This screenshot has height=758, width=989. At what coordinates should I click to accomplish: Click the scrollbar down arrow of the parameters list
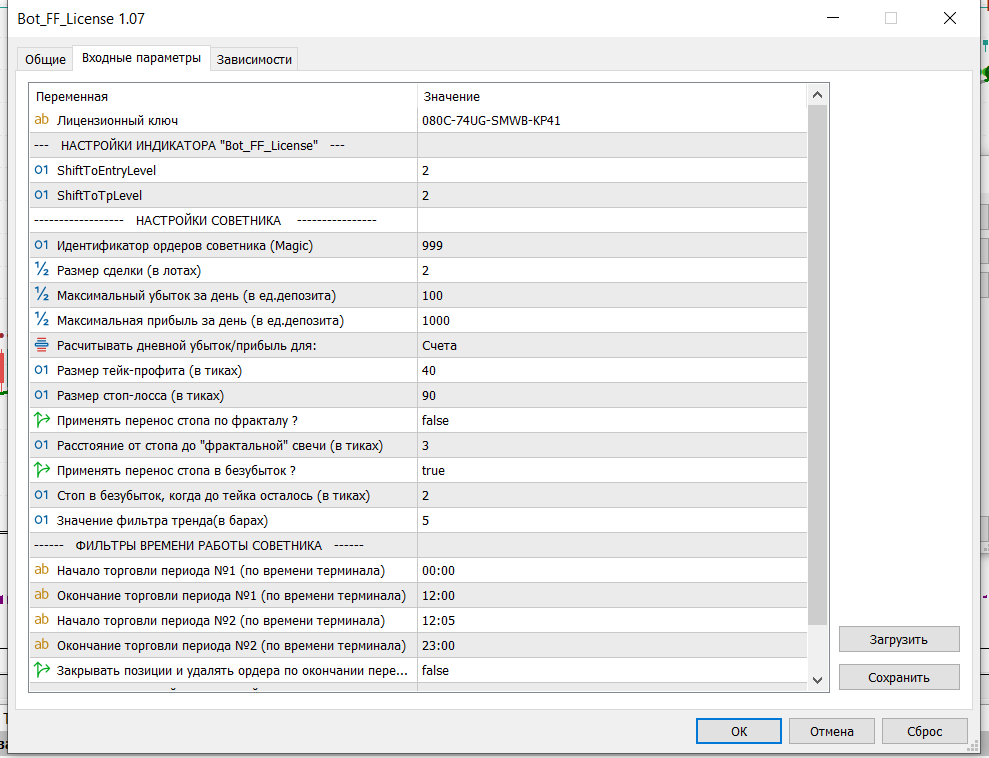817,680
